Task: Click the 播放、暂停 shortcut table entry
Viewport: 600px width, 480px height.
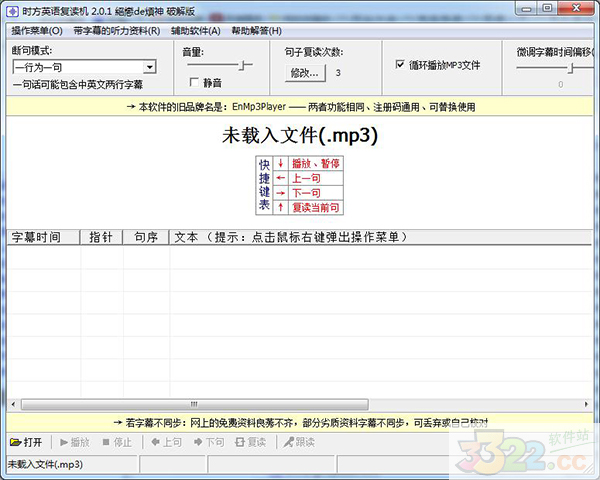Action: [316, 164]
